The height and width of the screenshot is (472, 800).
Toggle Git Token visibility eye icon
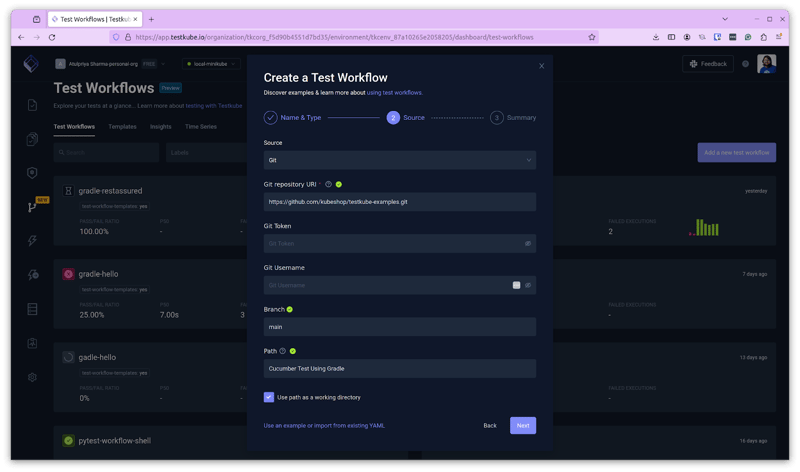[528, 243]
